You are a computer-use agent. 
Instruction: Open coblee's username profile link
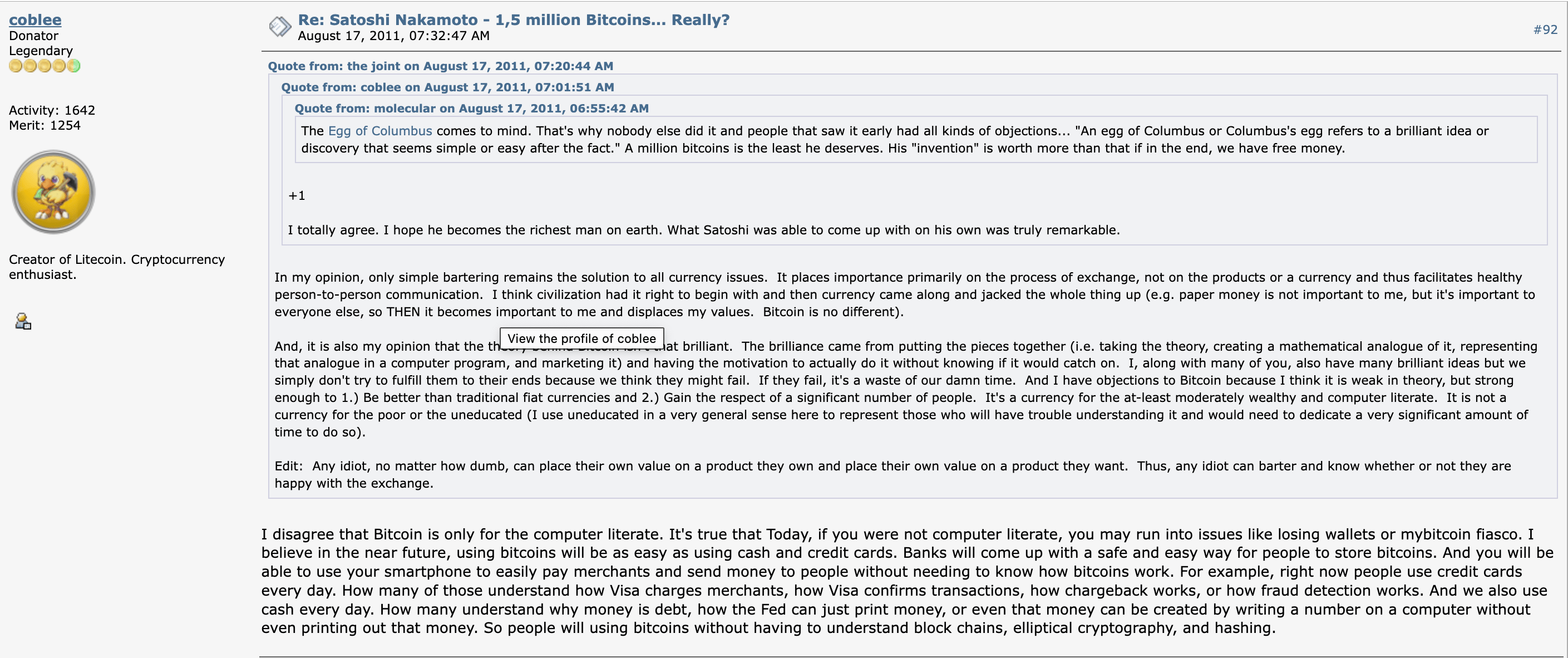pyautogui.click(x=34, y=19)
